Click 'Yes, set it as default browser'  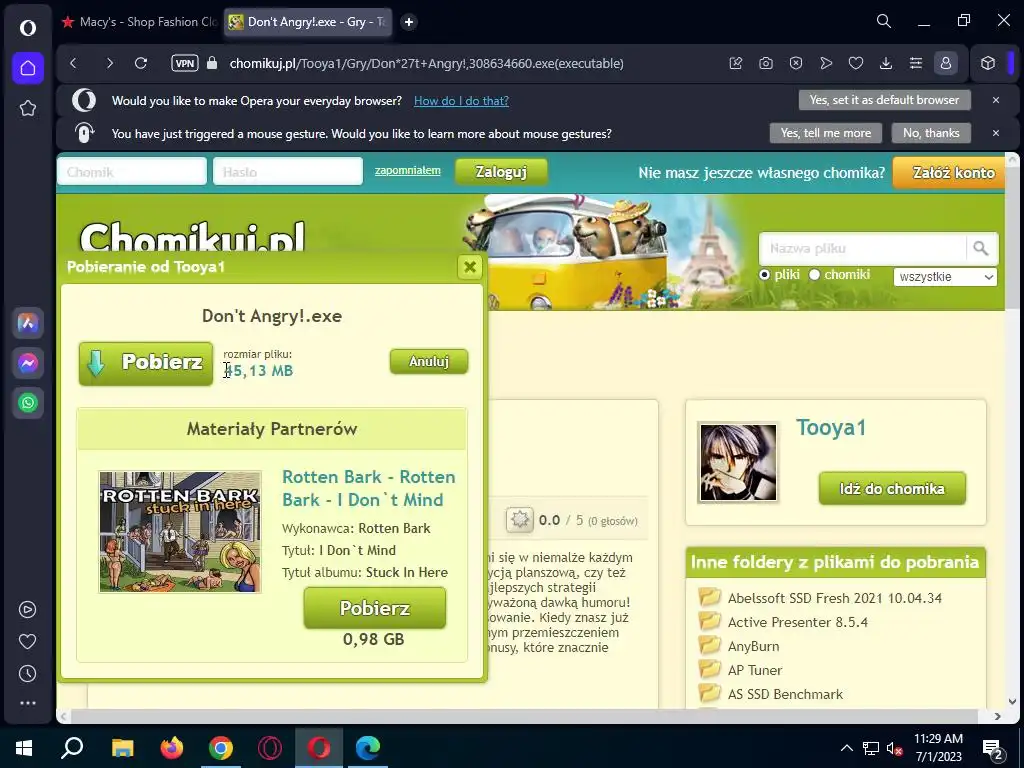coord(884,100)
